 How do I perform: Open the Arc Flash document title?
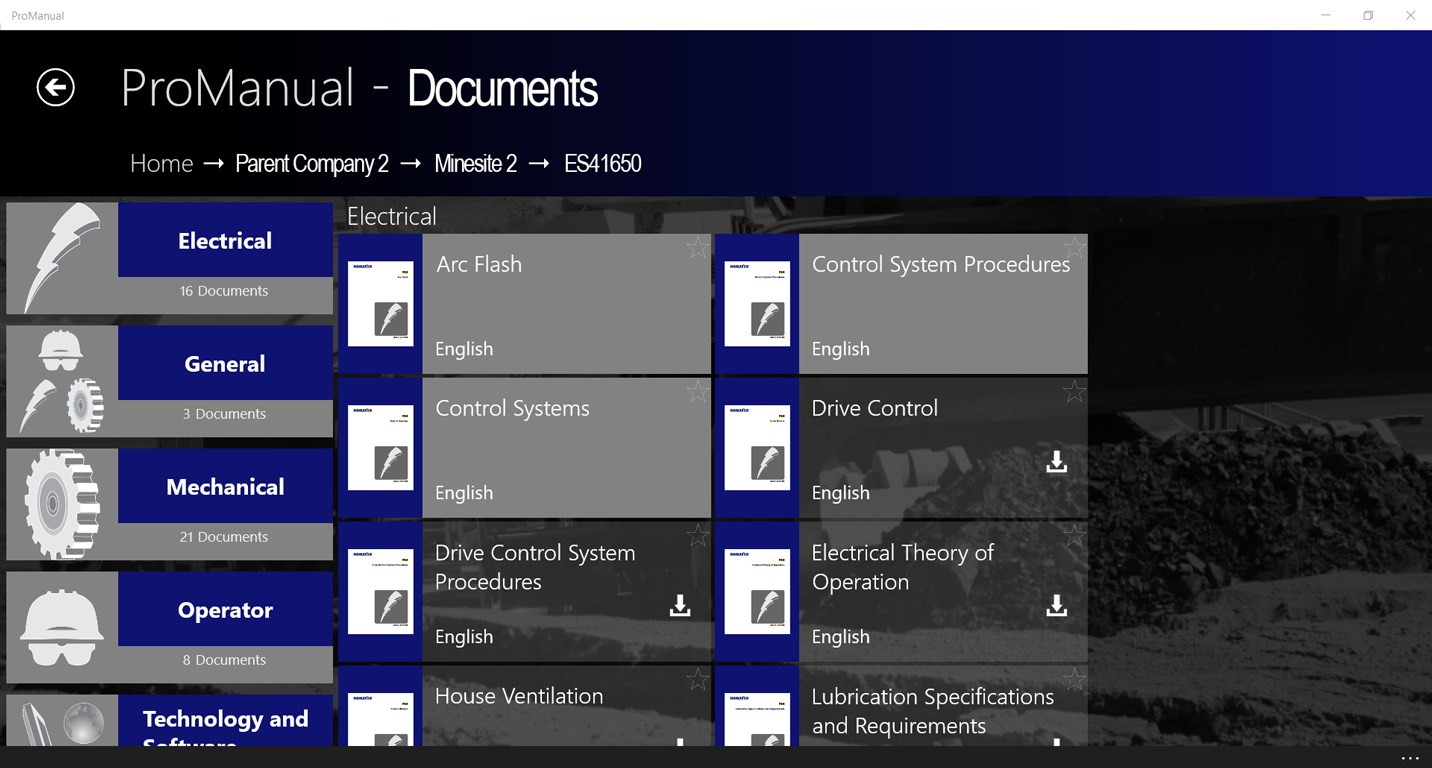pos(479,264)
